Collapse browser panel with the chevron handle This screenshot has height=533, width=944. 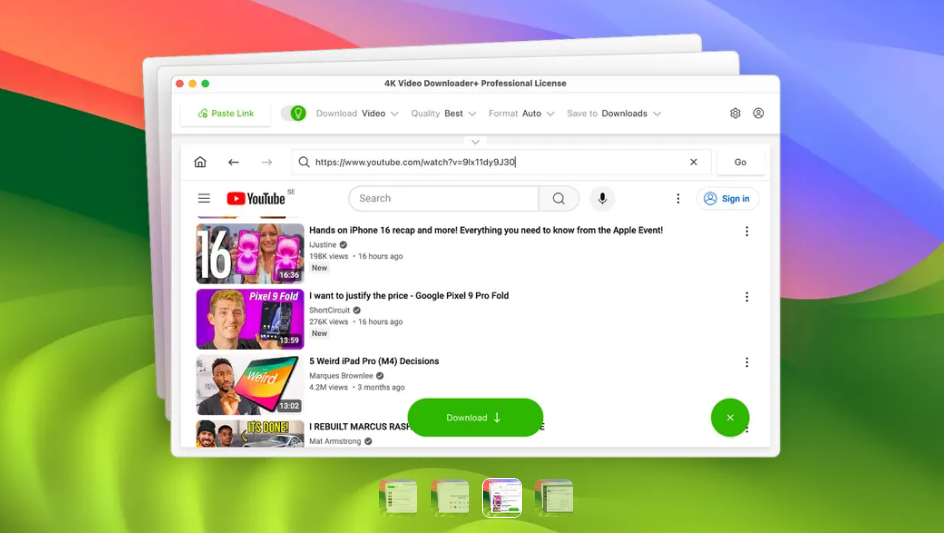click(x=475, y=142)
